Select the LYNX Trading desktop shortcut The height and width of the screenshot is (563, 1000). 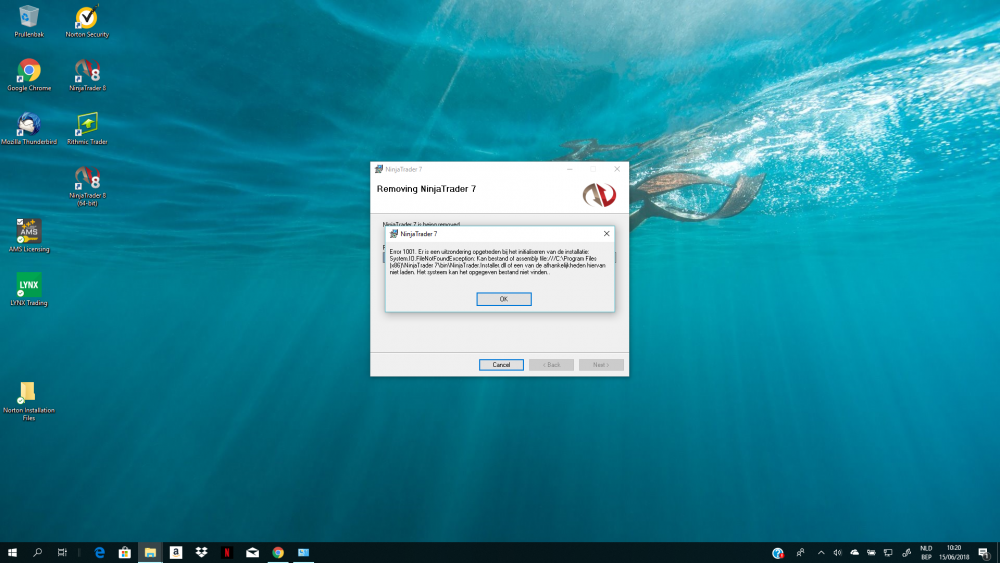(x=29, y=285)
